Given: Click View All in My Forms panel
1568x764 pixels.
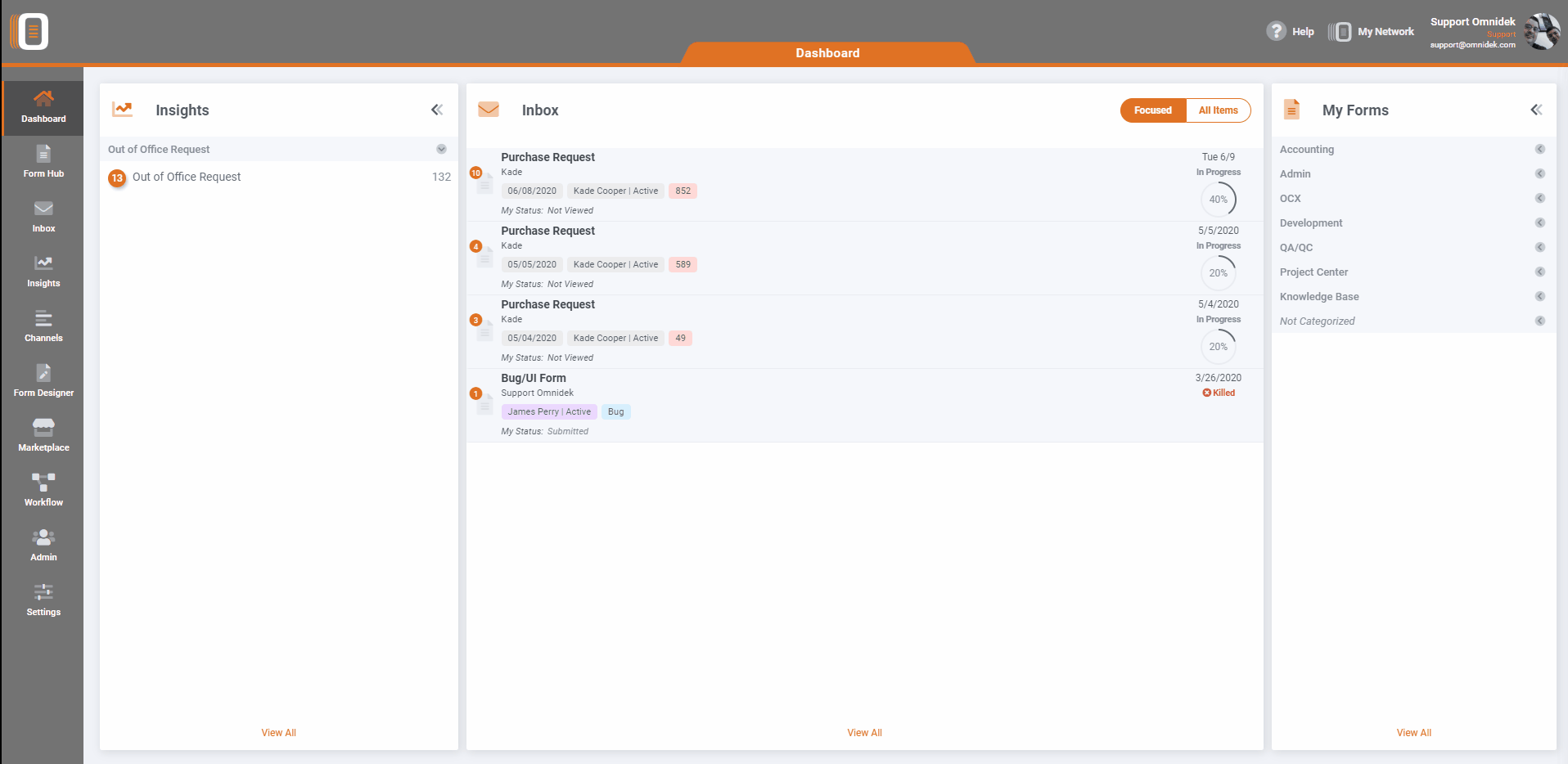Looking at the screenshot, I should pyautogui.click(x=1413, y=732).
